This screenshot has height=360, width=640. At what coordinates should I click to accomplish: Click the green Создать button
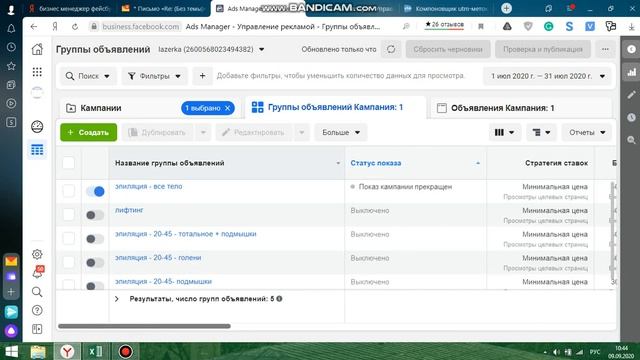(89, 132)
